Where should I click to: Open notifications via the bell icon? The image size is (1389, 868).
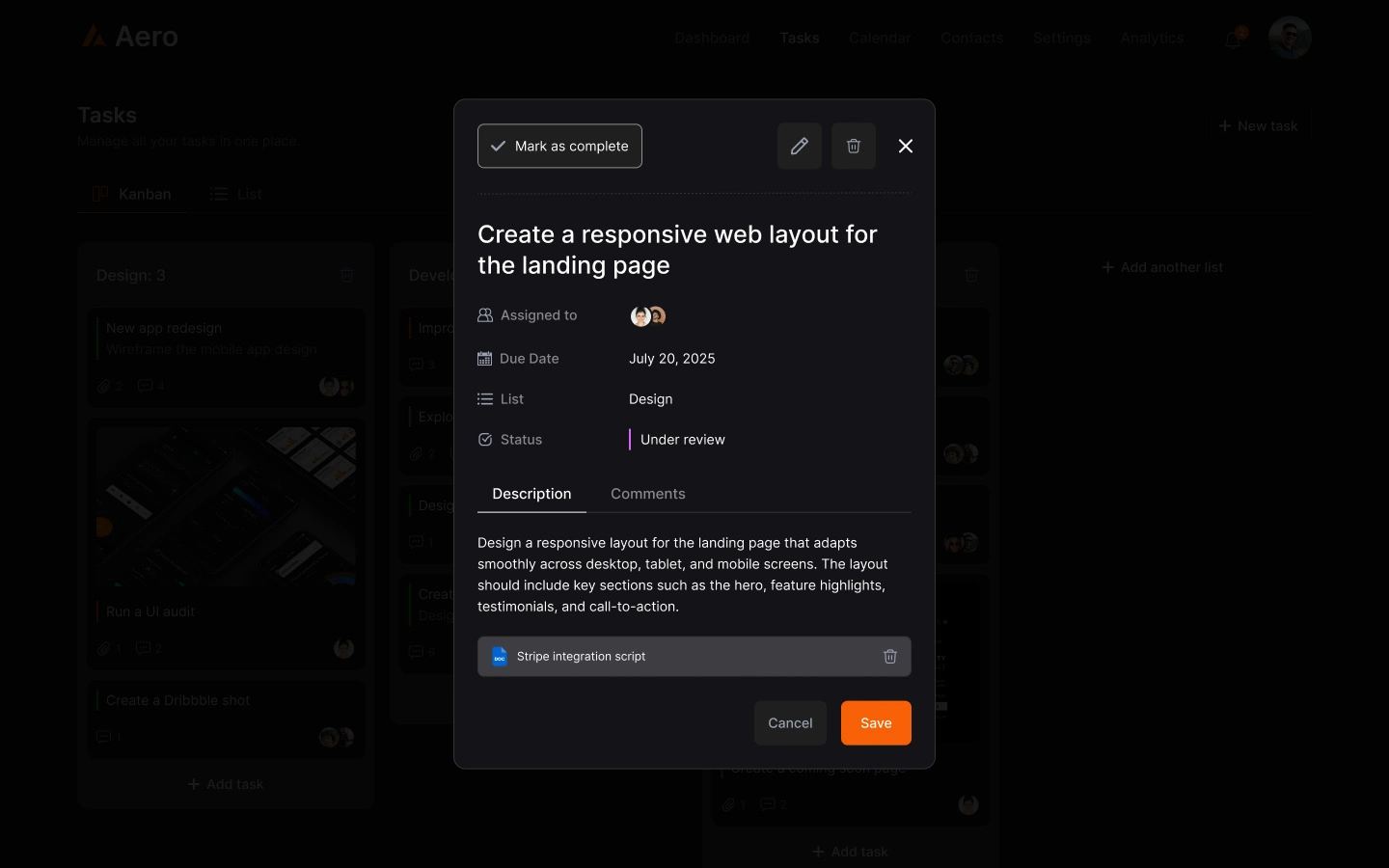(x=1232, y=39)
